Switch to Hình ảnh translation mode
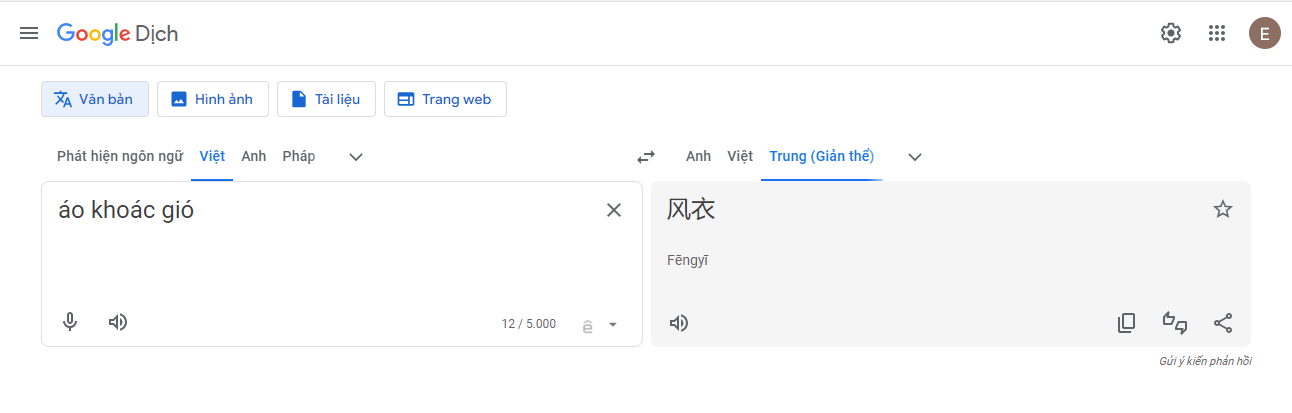This screenshot has height=413, width=1292. (x=213, y=99)
